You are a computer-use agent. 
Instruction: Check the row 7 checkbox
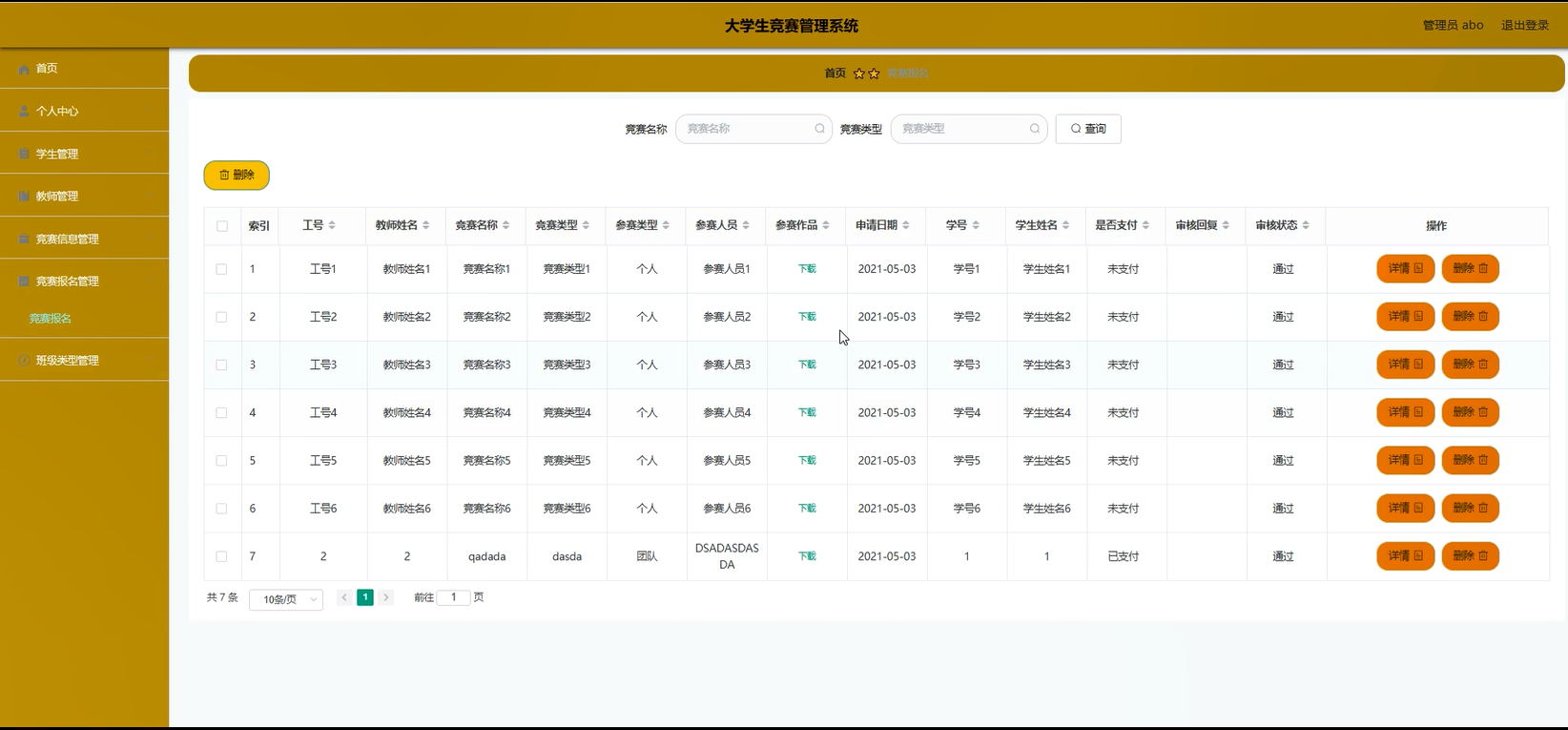[x=221, y=556]
